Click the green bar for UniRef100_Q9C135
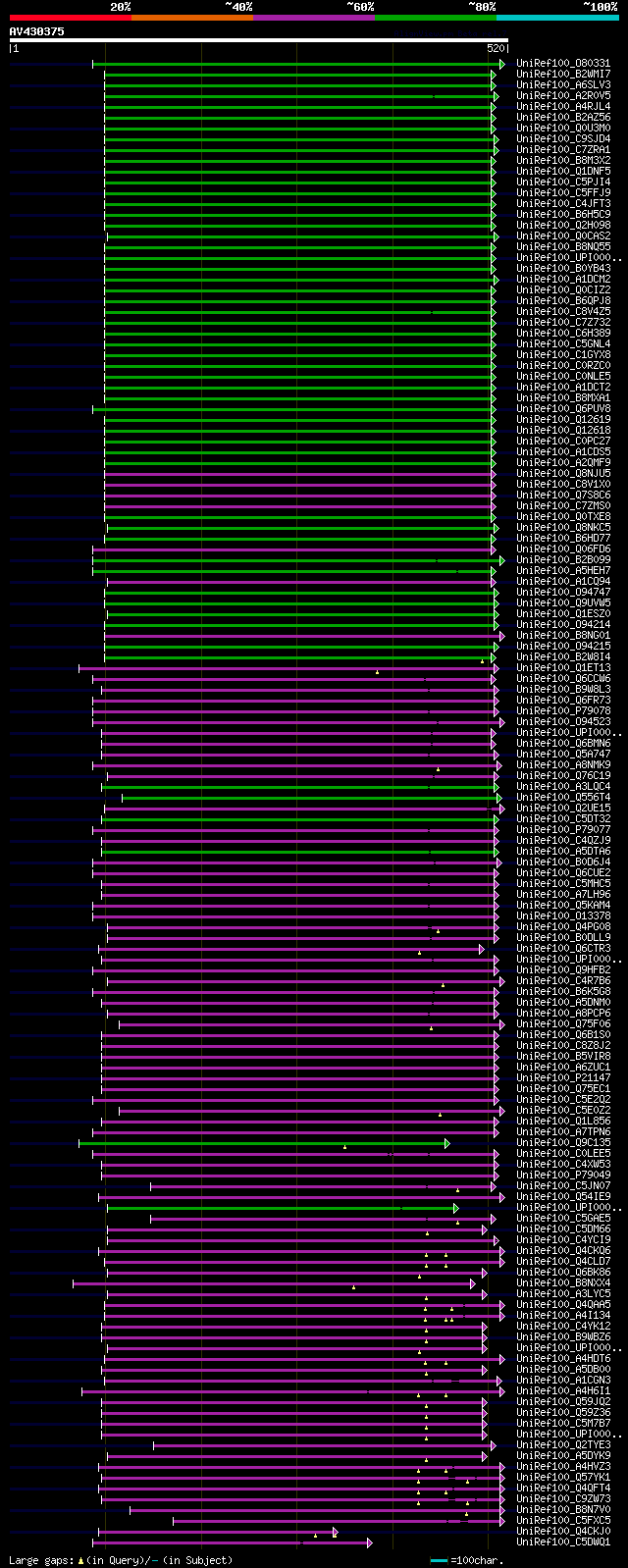The width and height of the screenshot is (628, 1568). 264,1143
